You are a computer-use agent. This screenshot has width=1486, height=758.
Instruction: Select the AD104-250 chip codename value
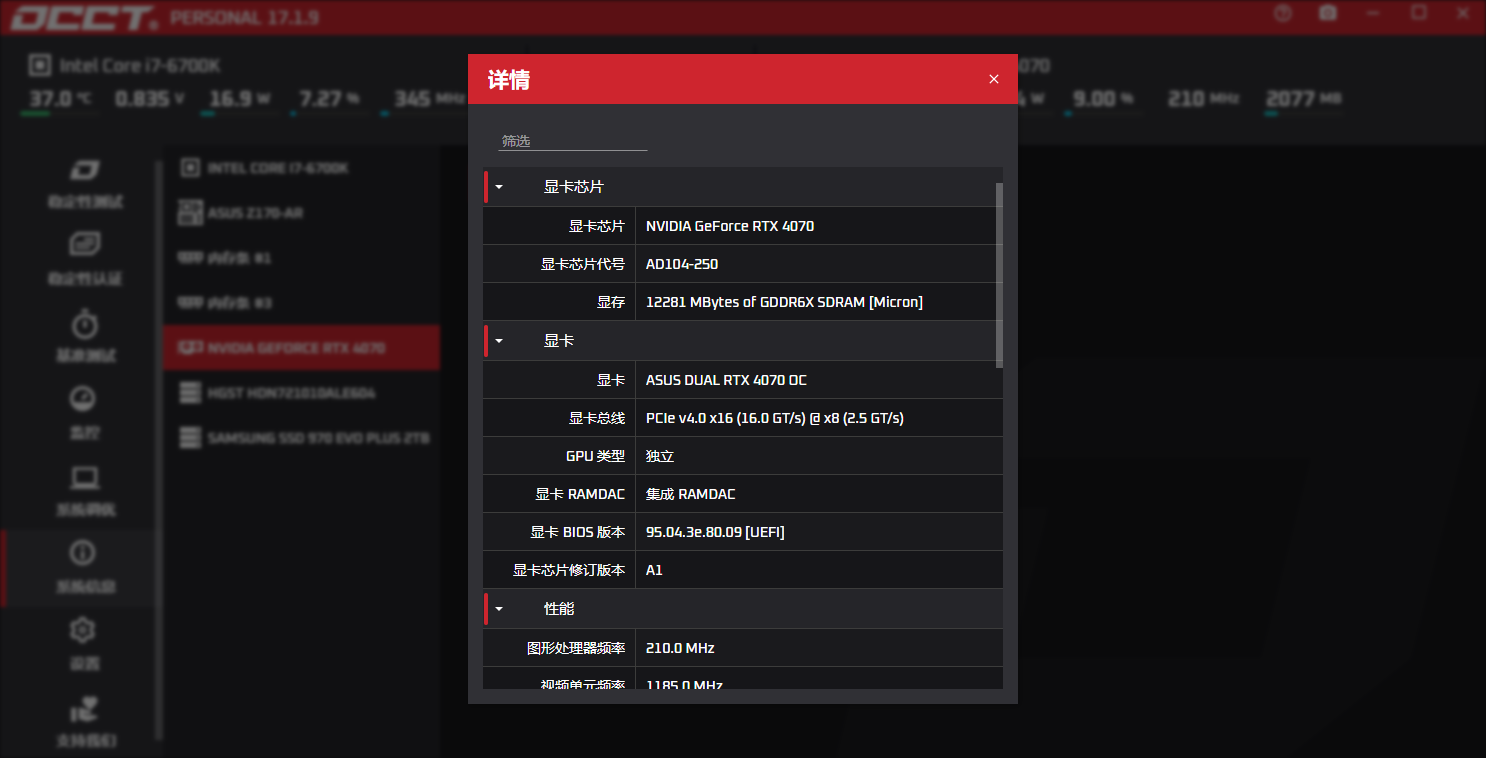pyautogui.click(x=682, y=264)
